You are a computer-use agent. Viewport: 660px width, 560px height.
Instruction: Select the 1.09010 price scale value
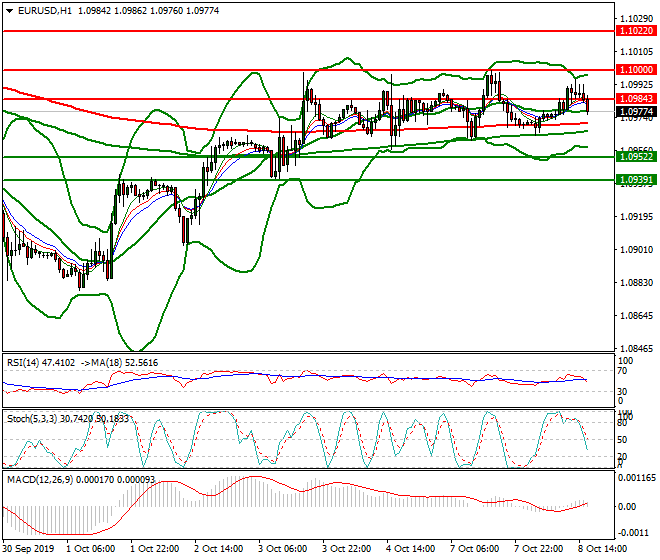click(x=637, y=250)
